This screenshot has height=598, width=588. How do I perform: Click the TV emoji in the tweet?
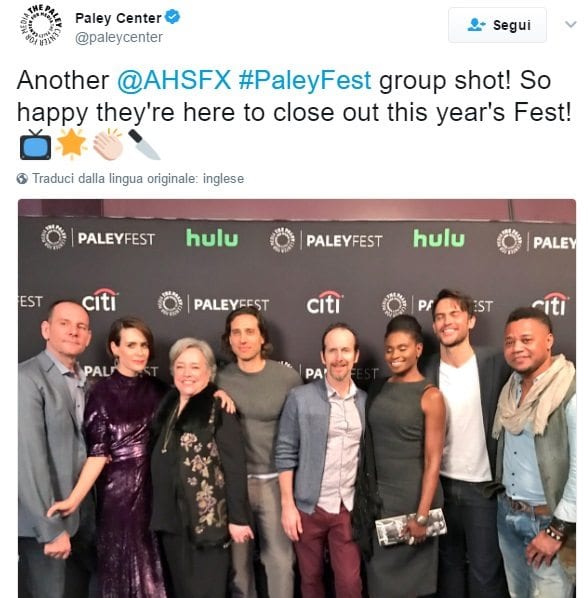[35, 145]
